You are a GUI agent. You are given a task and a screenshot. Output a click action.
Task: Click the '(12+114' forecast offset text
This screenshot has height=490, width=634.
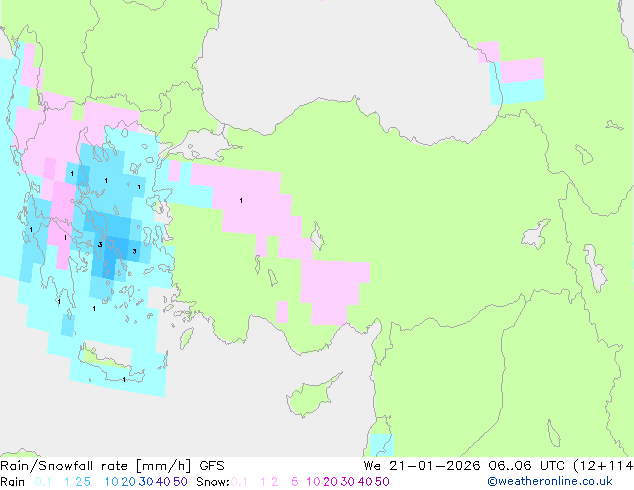click(604, 466)
